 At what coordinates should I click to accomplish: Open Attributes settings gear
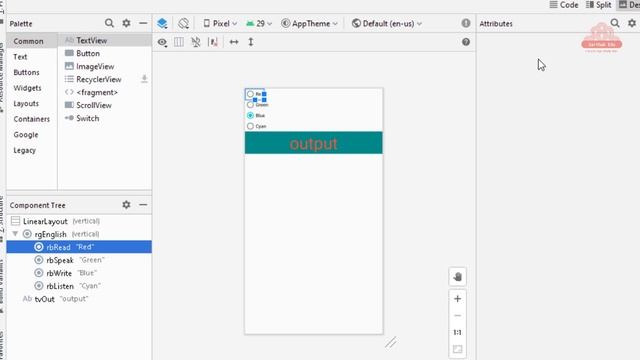(x=632, y=23)
